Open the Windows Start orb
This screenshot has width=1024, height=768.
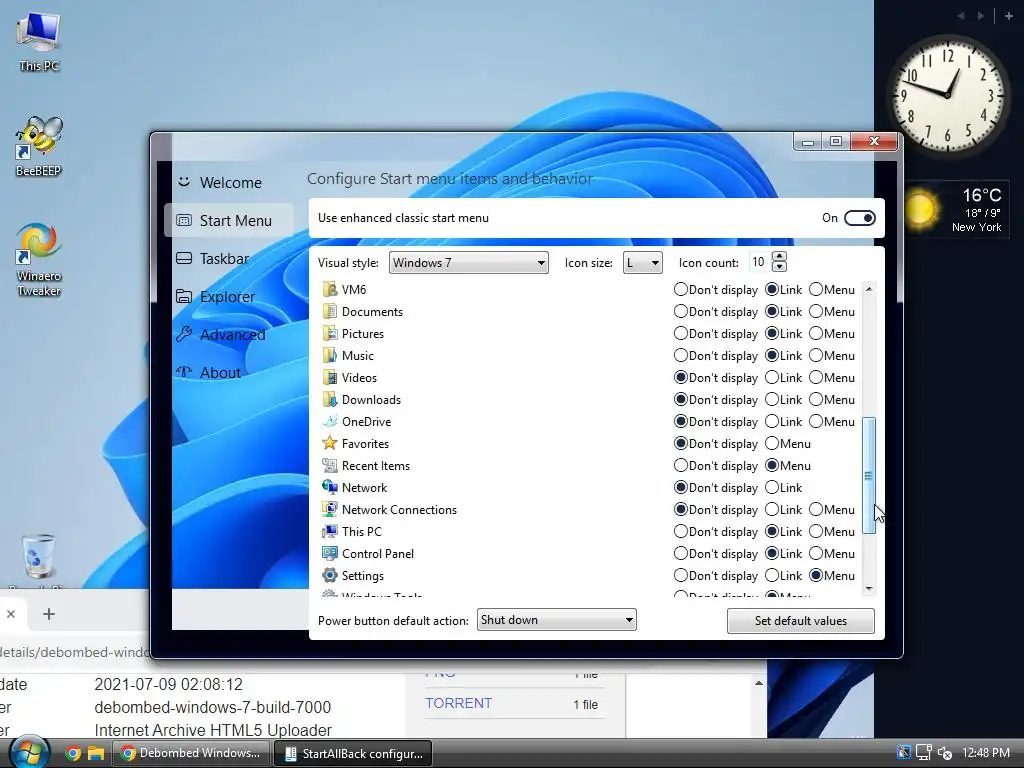pos(28,753)
